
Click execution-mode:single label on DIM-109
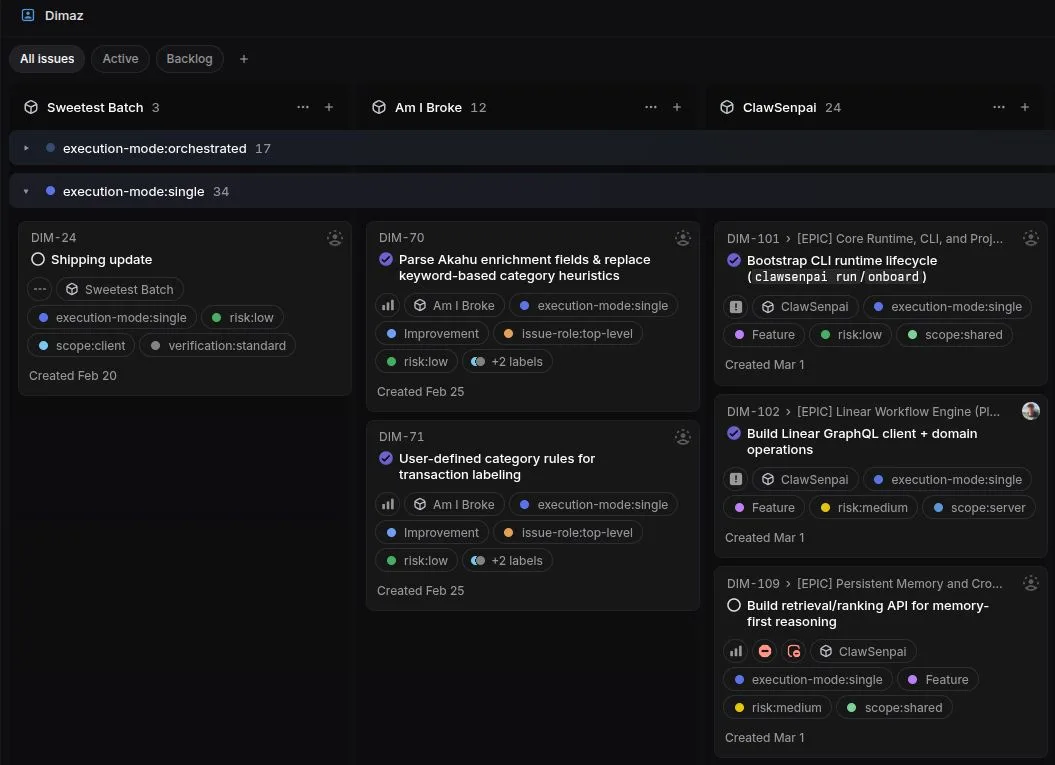tap(808, 680)
